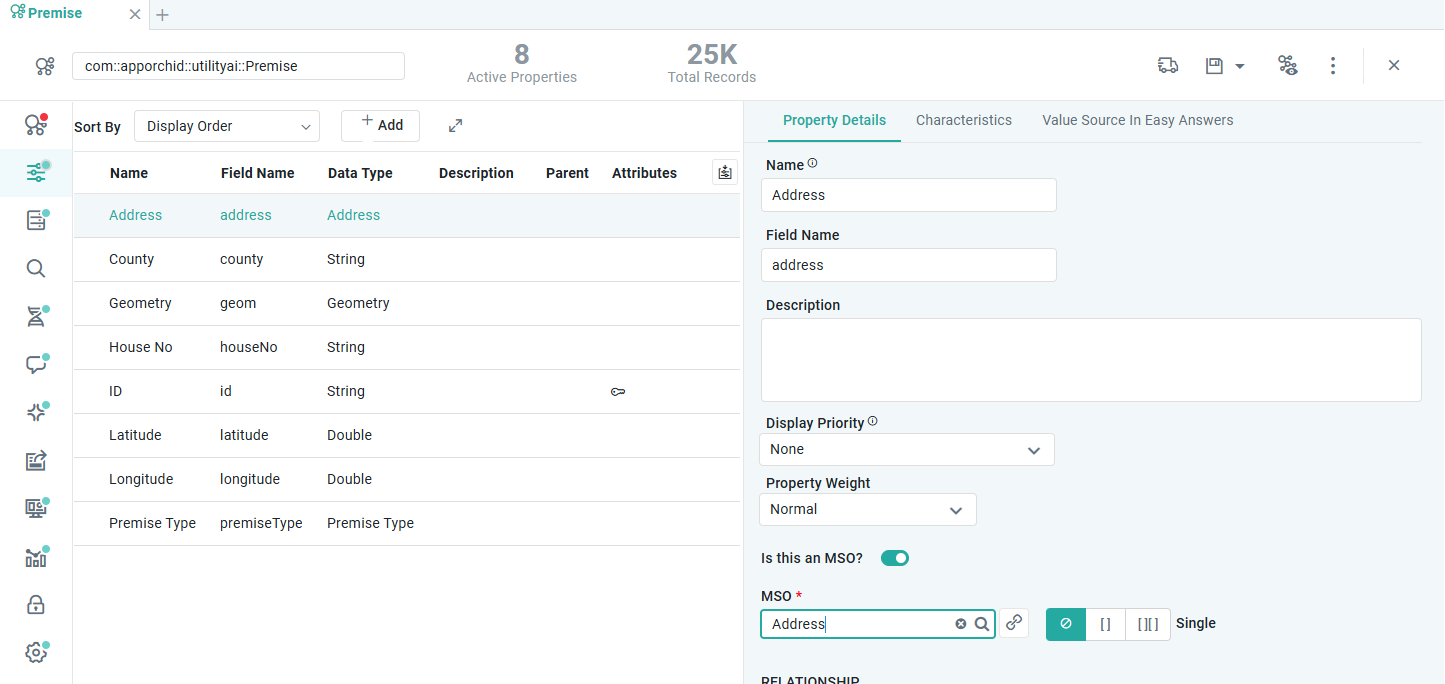Expand the Property Weight dropdown

[868, 510]
